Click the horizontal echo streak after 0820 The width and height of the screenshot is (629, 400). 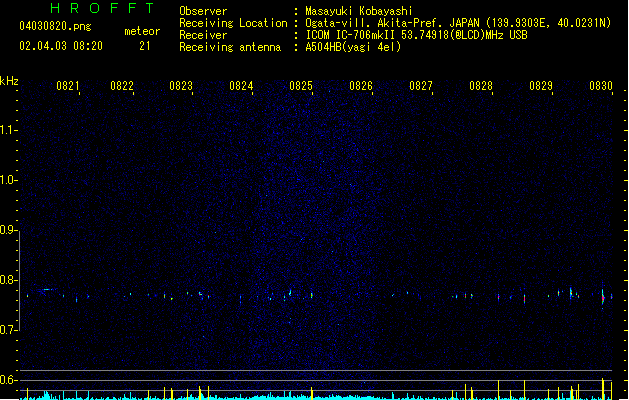[x=47, y=289]
